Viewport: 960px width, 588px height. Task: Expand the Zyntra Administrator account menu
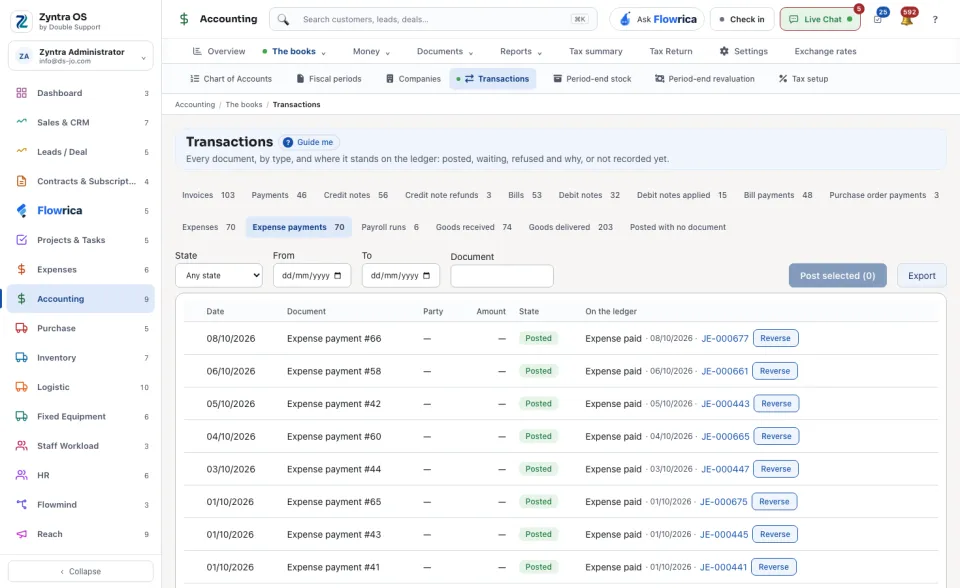tap(81, 56)
